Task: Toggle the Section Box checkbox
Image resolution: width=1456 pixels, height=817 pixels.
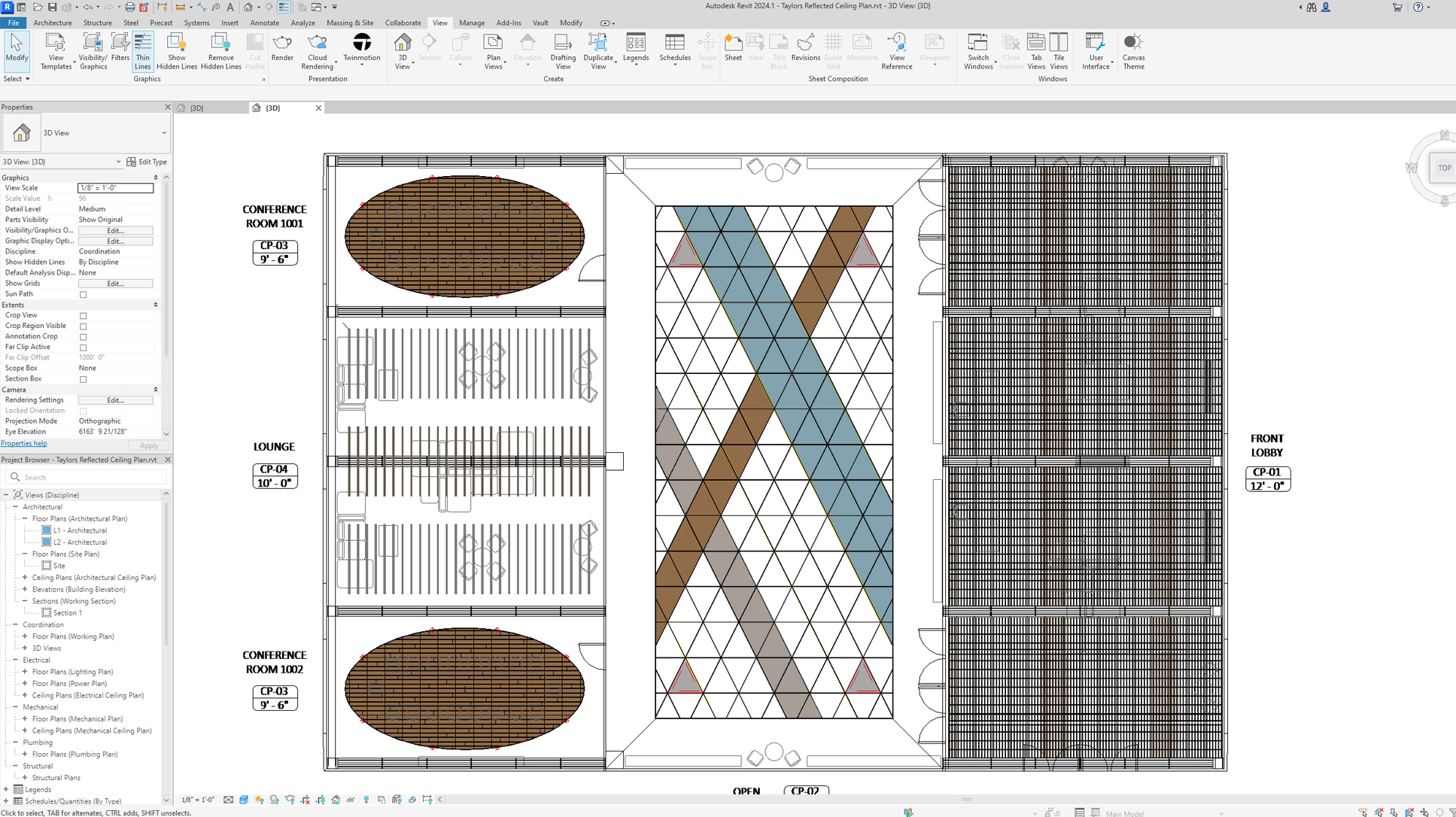Action: [x=84, y=379]
